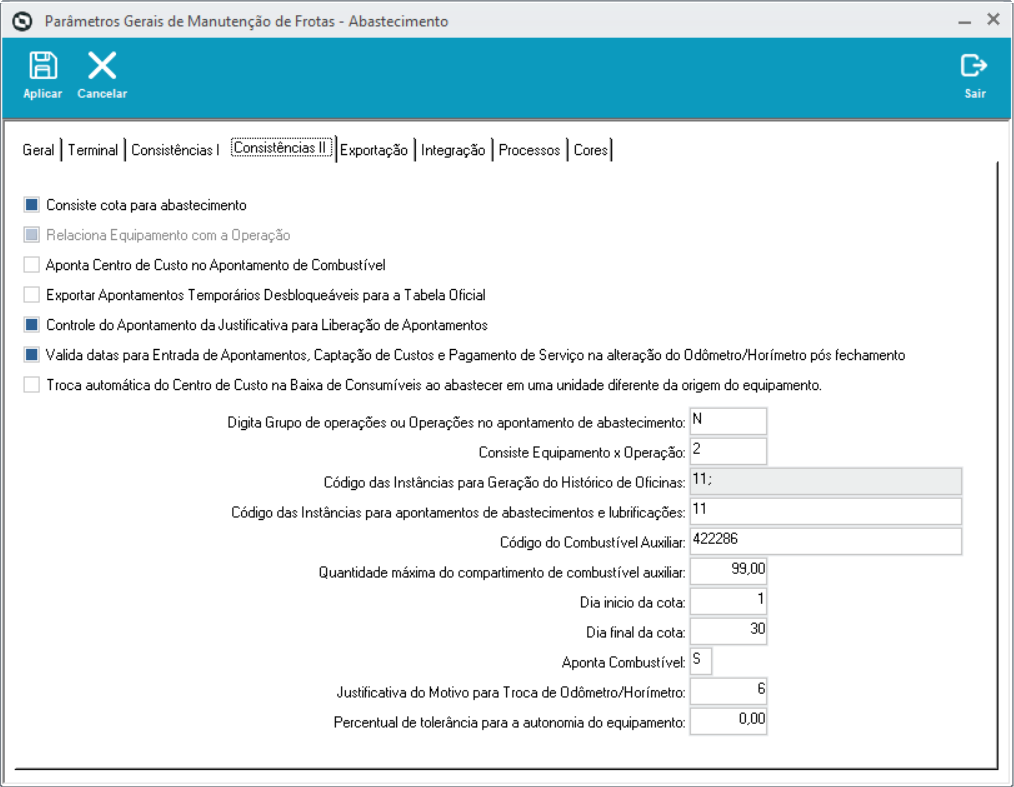This screenshot has height=787, width=1014.
Task: Open the Cores tab
Action: tap(590, 150)
